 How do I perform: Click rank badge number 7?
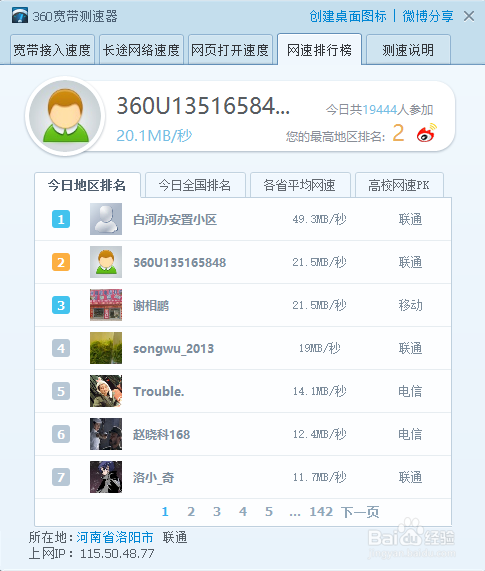(x=61, y=477)
